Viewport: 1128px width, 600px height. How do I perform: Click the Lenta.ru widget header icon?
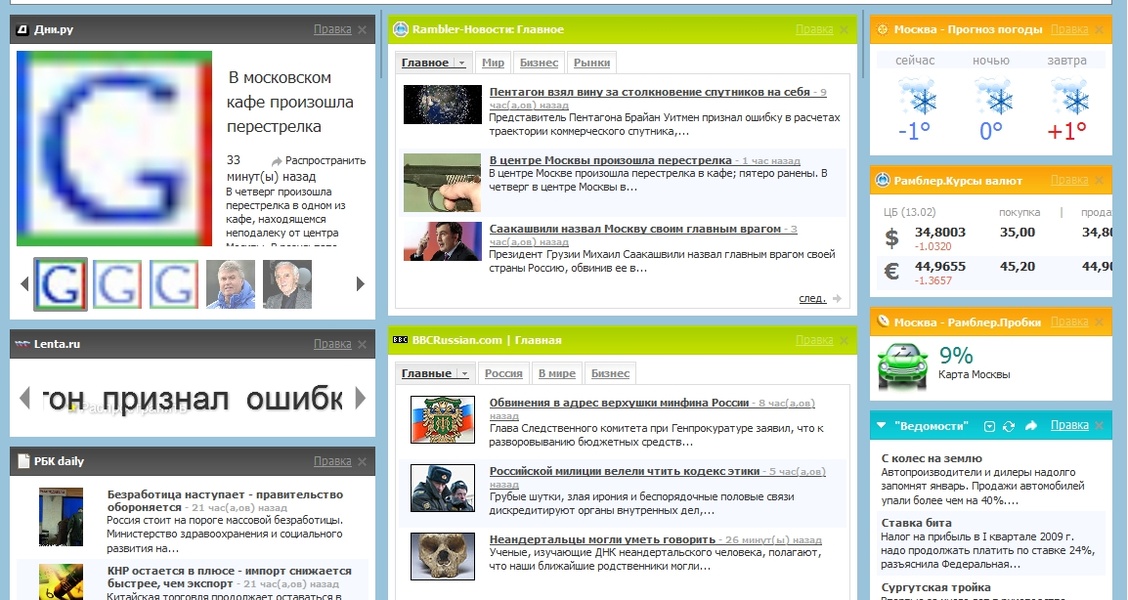[22, 344]
